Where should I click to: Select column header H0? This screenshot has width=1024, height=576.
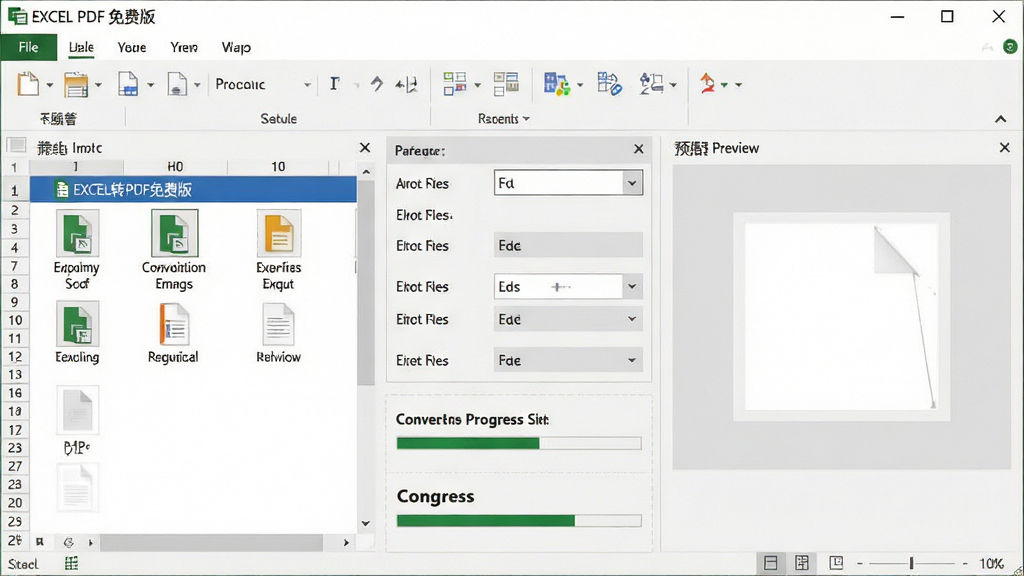tap(175, 167)
